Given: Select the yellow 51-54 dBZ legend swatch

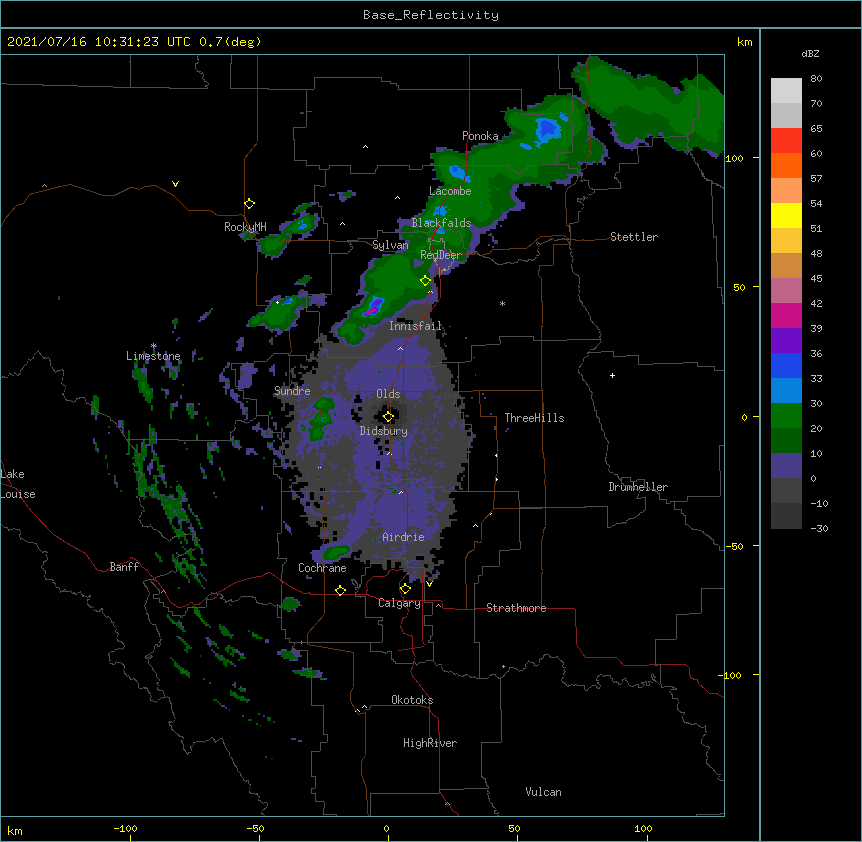Looking at the screenshot, I should click(786, 215).
